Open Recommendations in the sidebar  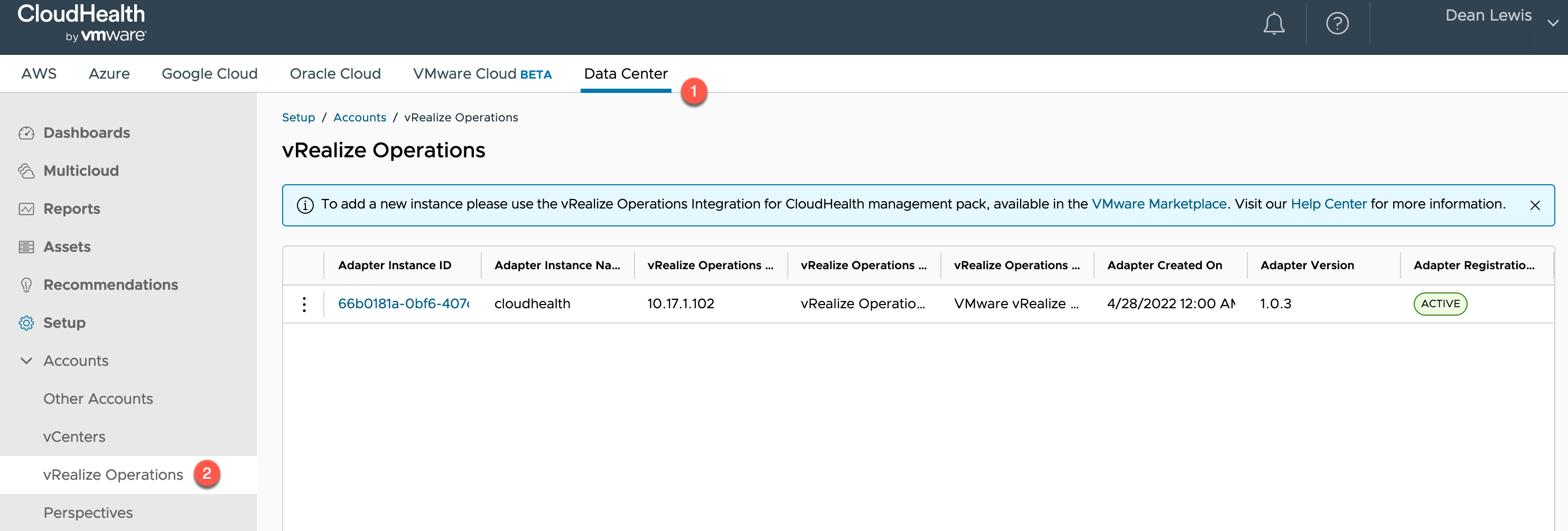[x=111, y=285]
